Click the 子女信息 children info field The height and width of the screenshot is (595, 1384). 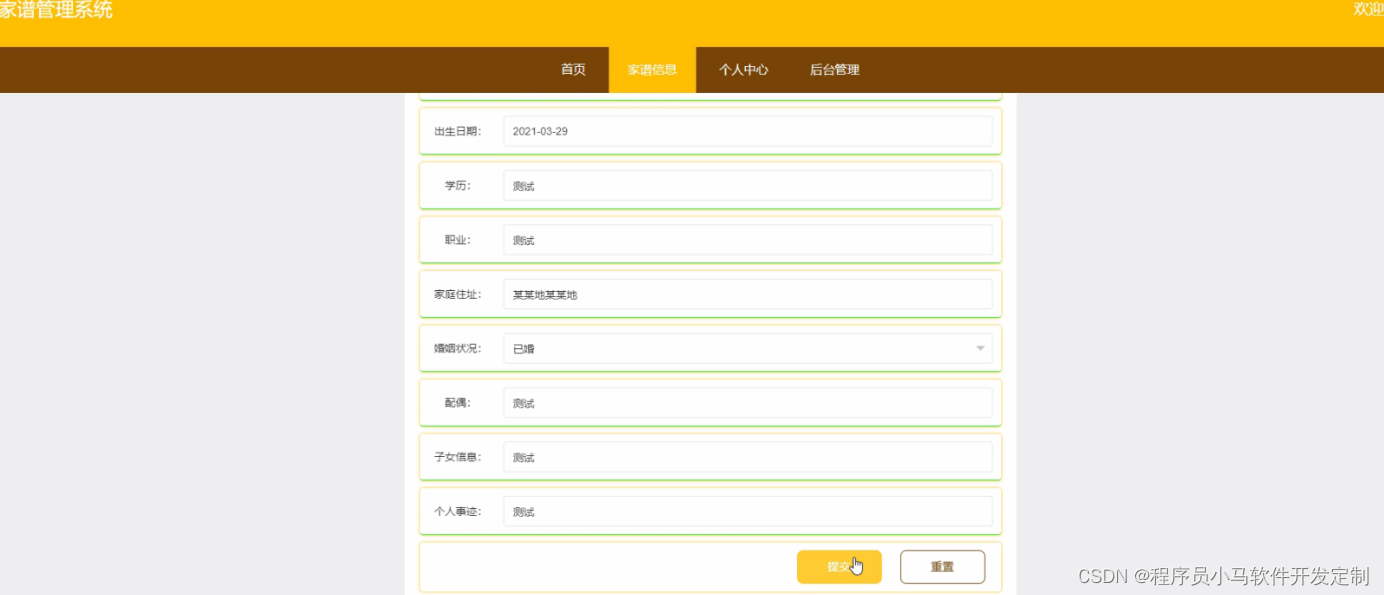[749, 457]
